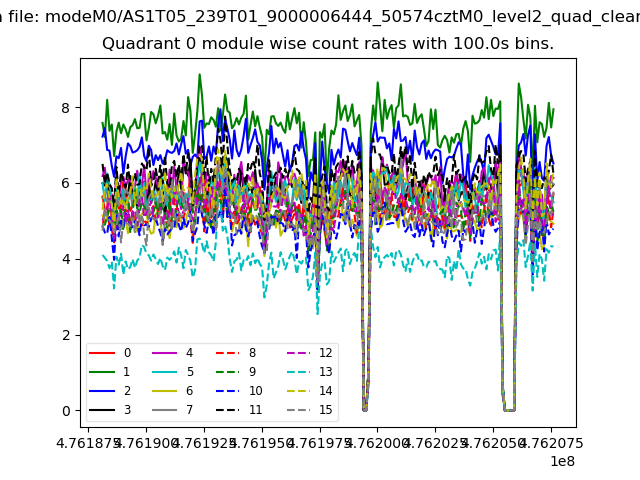Select legend label 15 for gray dashed line
Screen dimensions: 640x480
click(x=325, y=410)
